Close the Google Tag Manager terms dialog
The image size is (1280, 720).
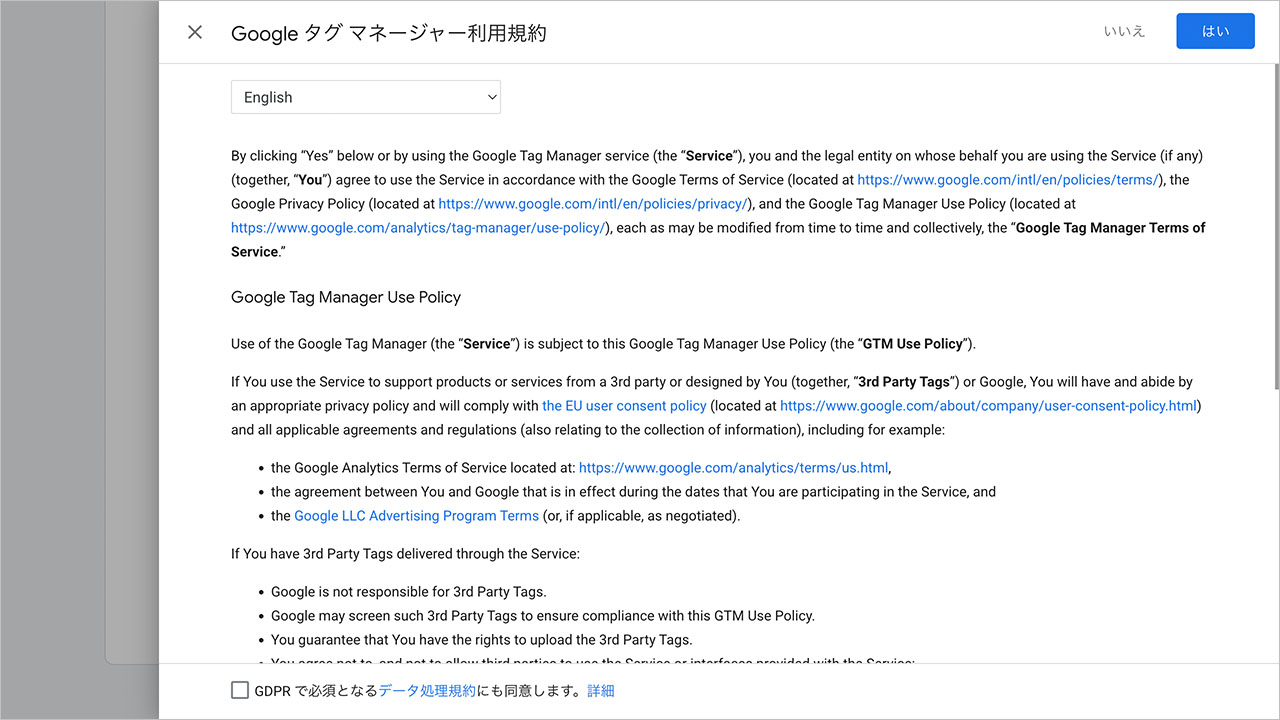(x=195, y=31)
